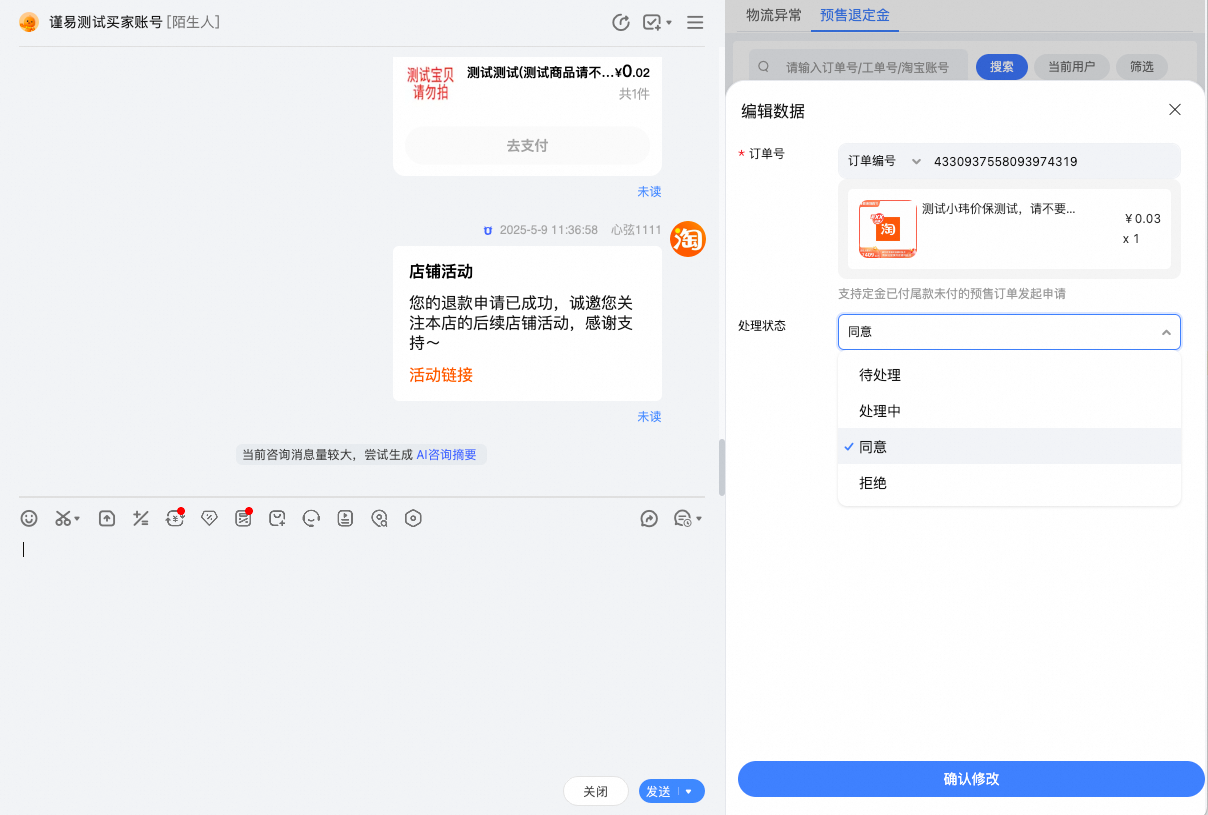
Task: Open the dropdown arrow beside 发送 button
Action: coord(690,791)
